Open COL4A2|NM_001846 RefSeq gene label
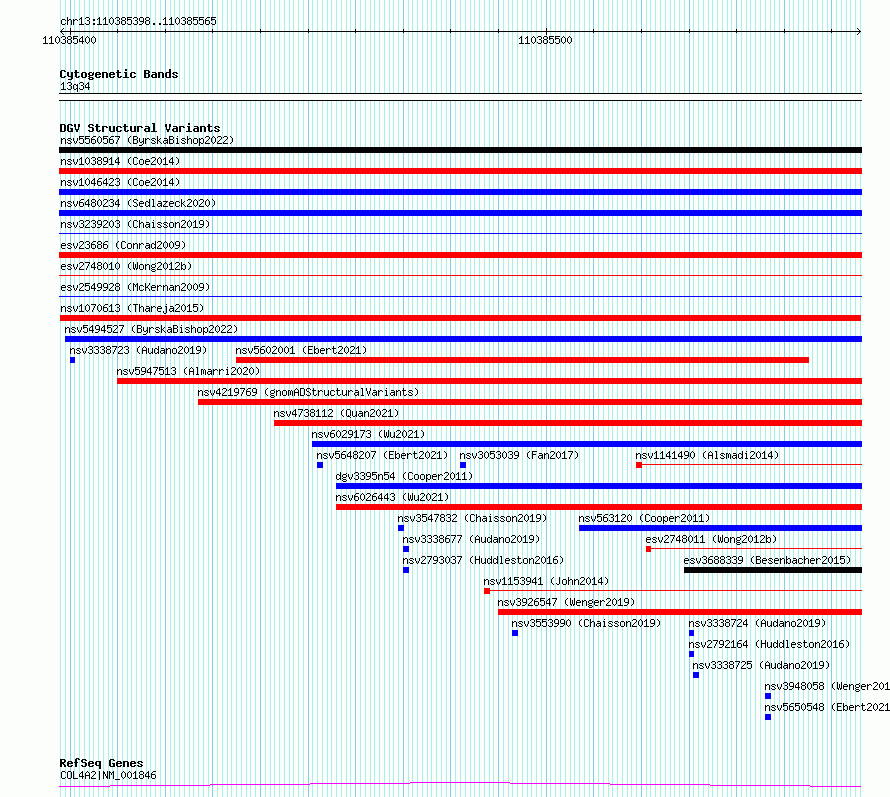Image resolution: width=890 pixels, height=797 pixels. [108, 775]
